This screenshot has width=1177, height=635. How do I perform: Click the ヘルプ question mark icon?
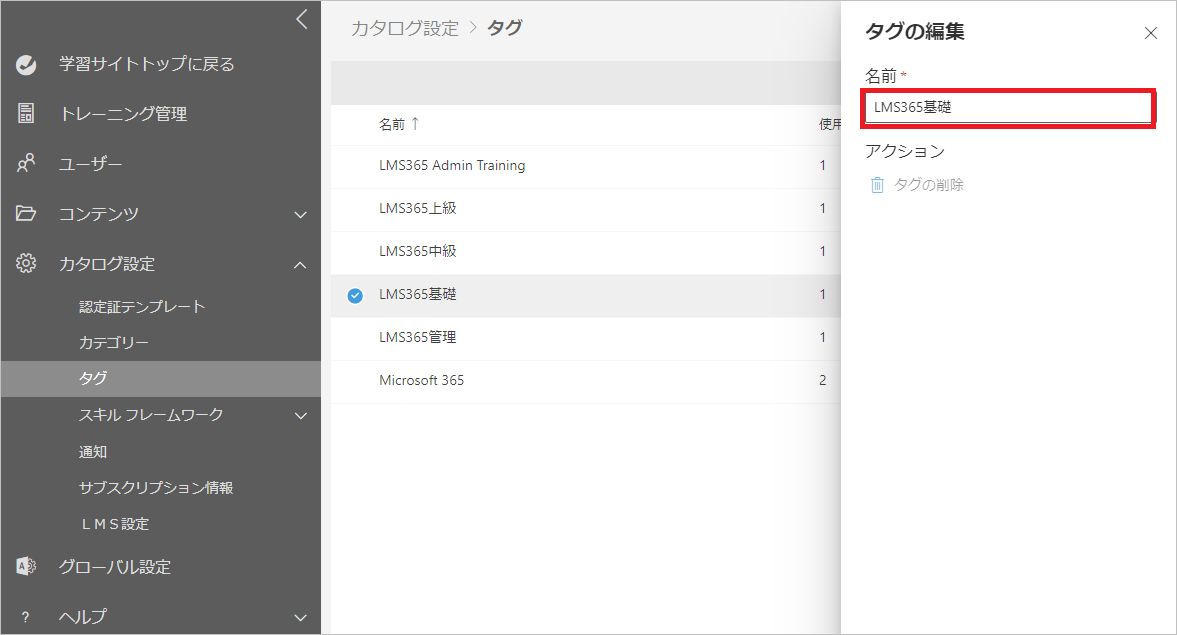tap(26, 617)
